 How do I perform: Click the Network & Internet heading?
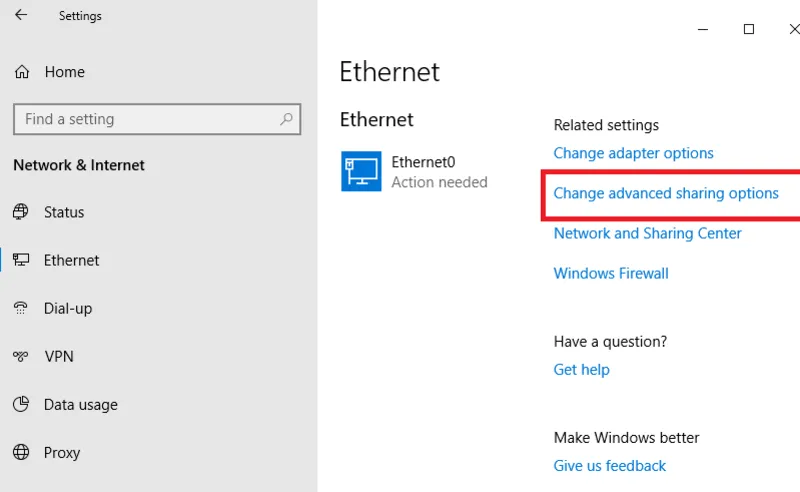coord(79,165)
